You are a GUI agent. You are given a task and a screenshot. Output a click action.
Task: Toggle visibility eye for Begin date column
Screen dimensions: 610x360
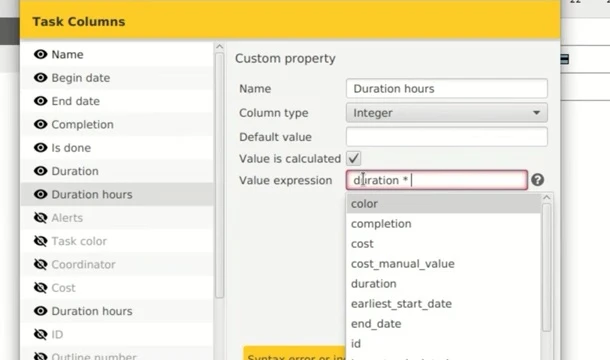[40, 78]
